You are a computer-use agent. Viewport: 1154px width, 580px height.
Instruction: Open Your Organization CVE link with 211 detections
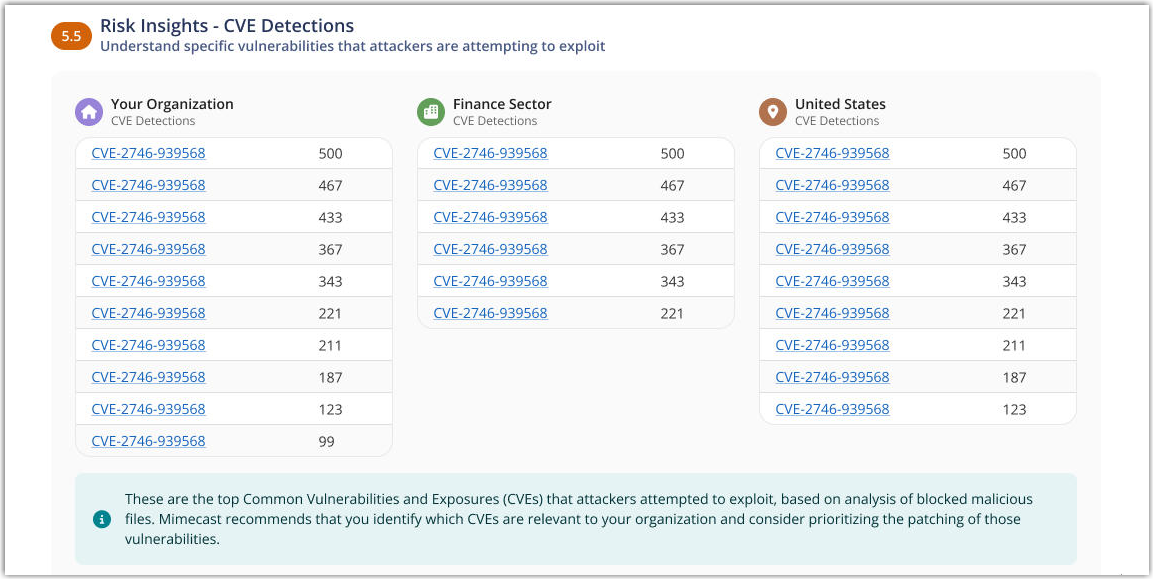coord(148,346)
